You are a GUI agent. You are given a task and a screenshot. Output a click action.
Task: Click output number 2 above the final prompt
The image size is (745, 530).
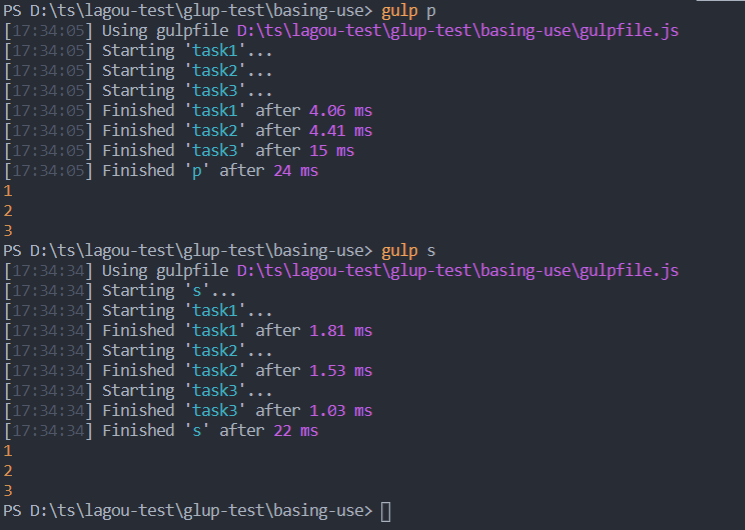pyautogui.click(x=8, y=471)
